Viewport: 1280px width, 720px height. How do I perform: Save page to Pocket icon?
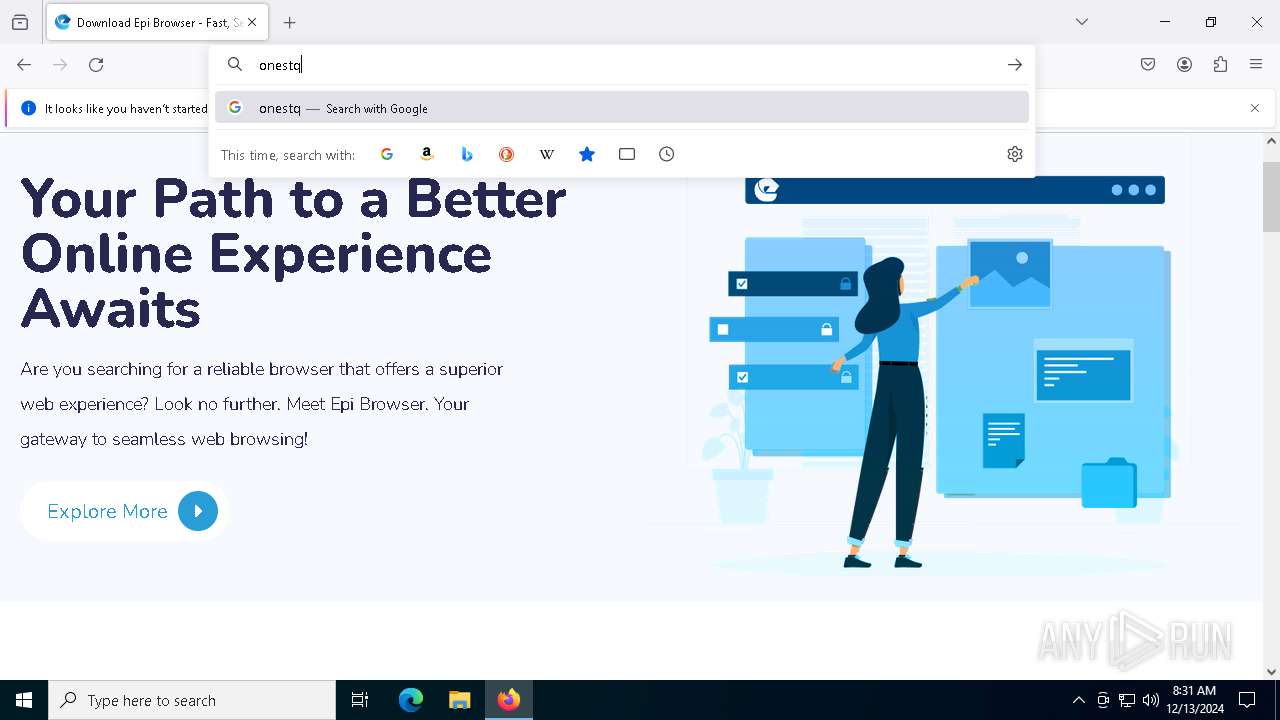pyautogui.click(x=1148, y=65)
